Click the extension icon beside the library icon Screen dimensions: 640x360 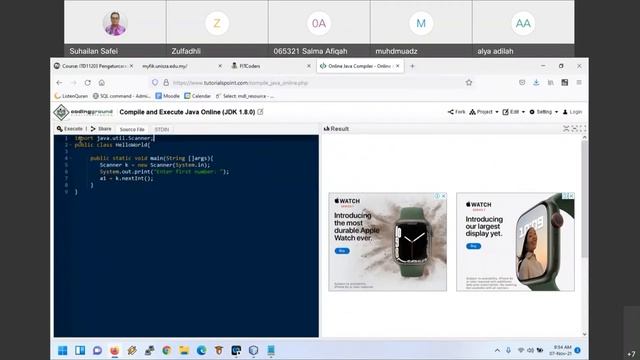[564, 82]
